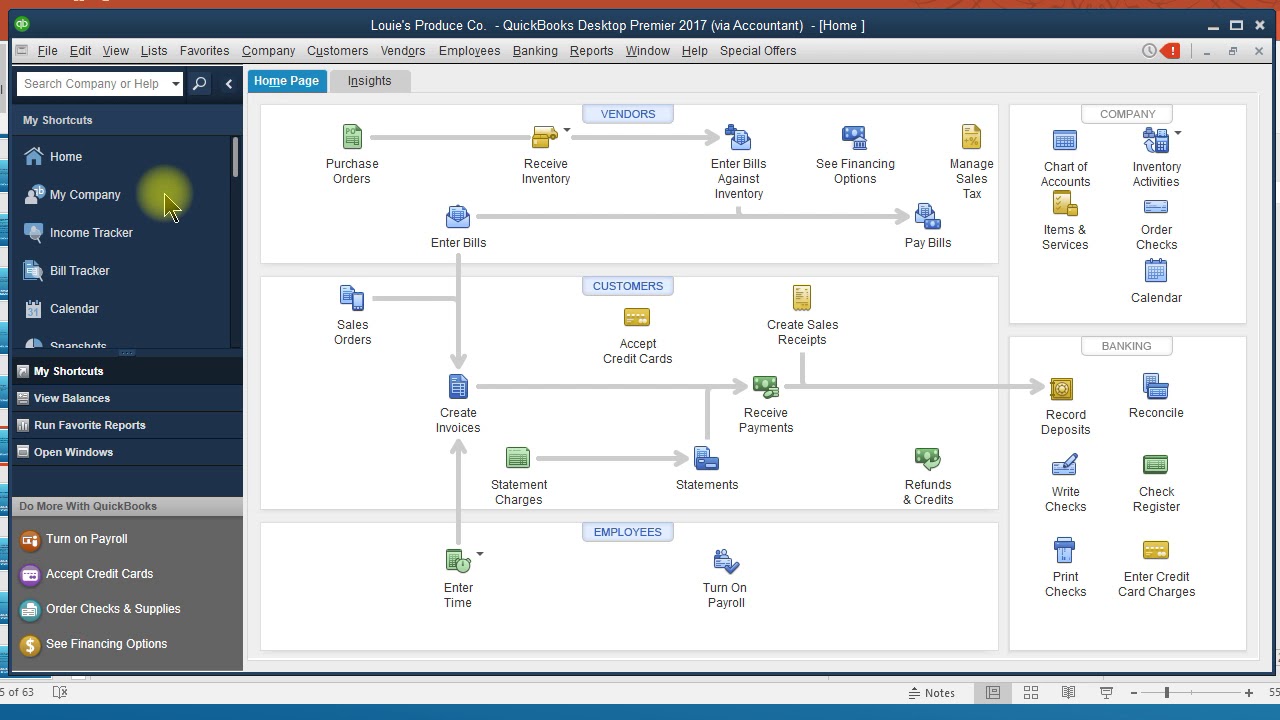Open Statement Charges icon
The image size is (1280, 720).
[x=518, y=458]
